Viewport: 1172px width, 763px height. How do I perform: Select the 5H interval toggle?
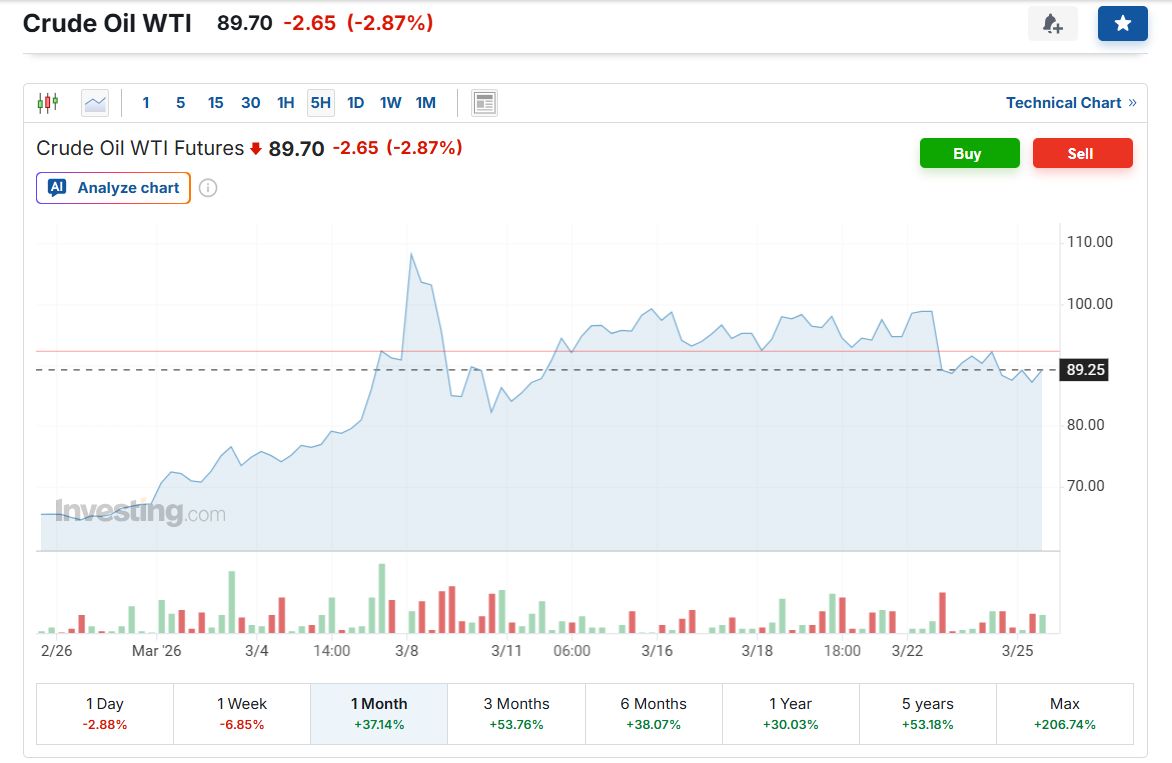click(320, 103)
